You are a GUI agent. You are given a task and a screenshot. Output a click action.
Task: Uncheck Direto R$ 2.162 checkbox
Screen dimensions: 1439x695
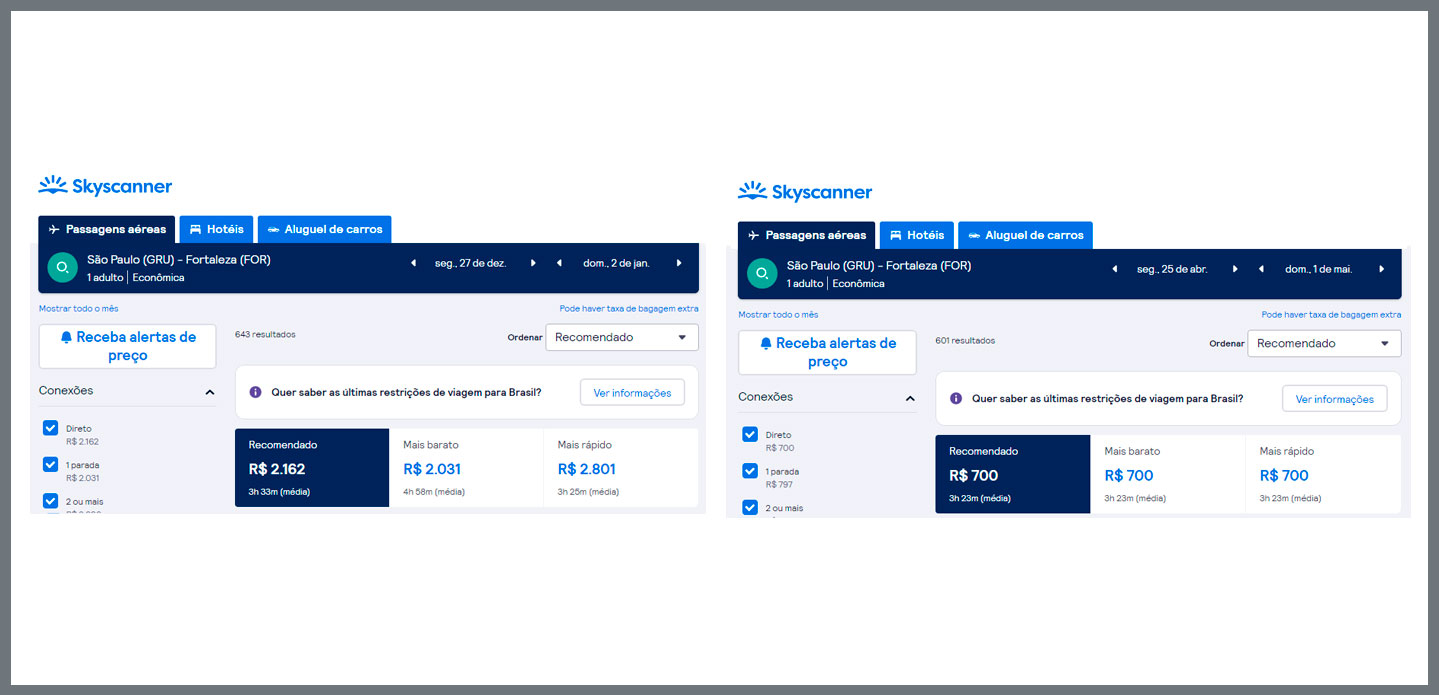click(51, 428)
